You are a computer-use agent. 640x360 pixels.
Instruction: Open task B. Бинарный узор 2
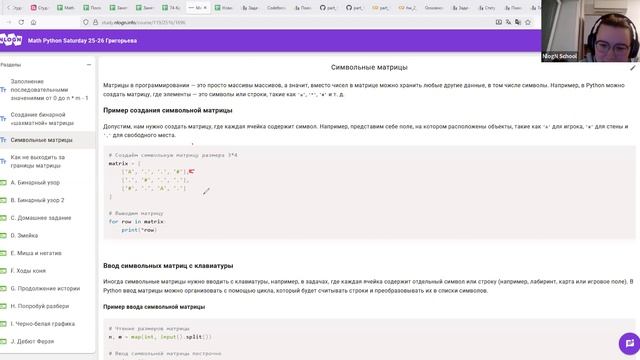click(x=37, y=200)
